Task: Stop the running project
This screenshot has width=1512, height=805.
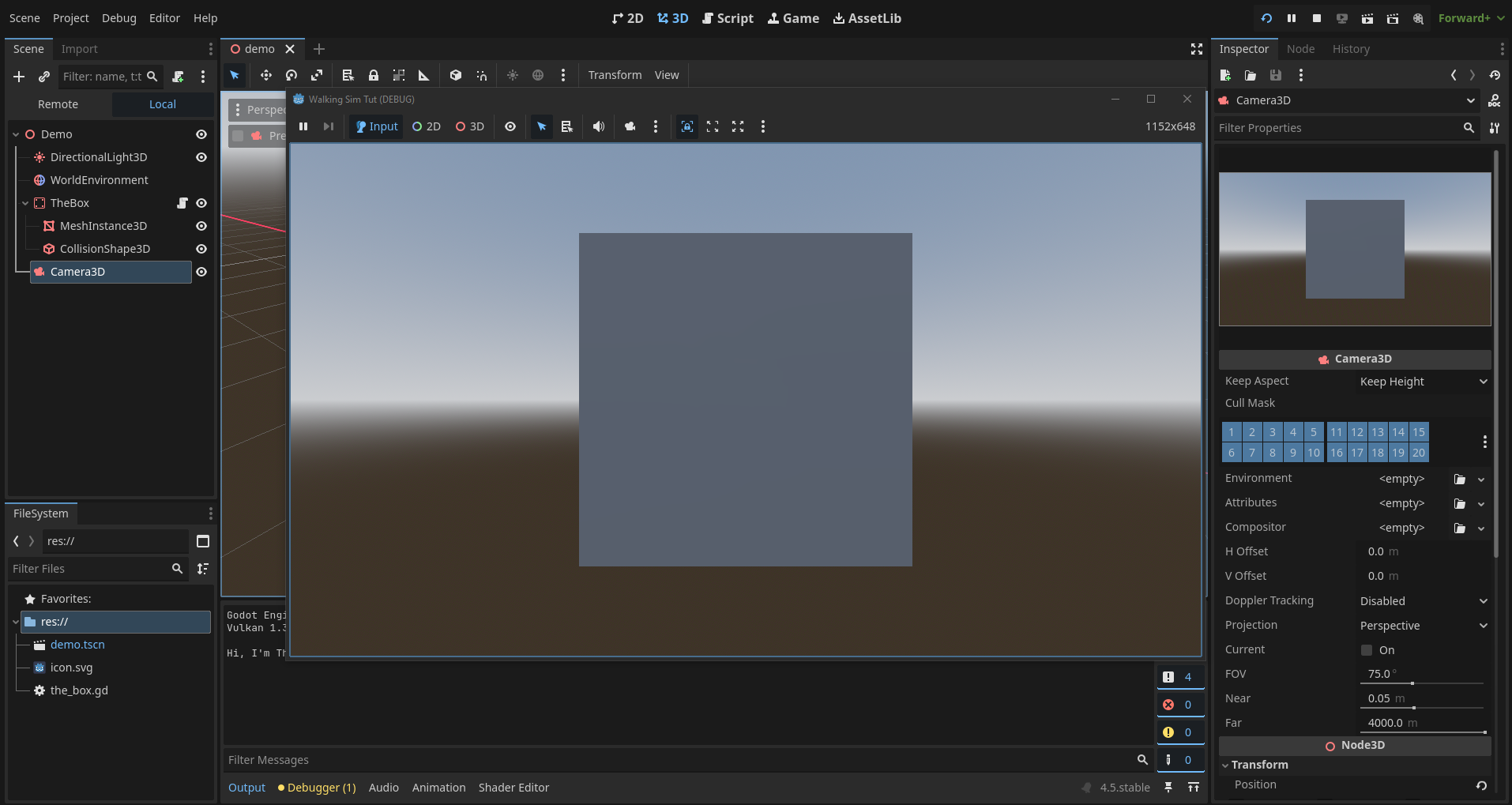Action: (1317, 18)
